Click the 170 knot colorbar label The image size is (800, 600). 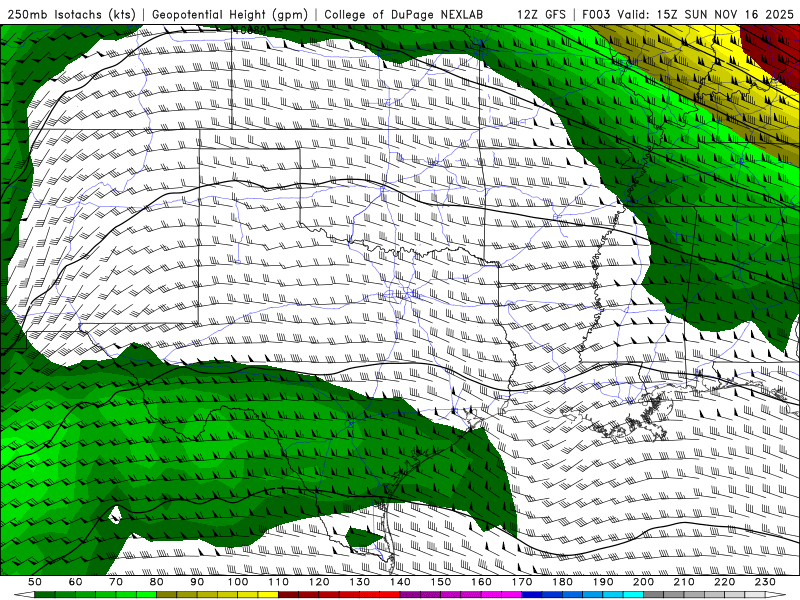[x=522, y=582]
